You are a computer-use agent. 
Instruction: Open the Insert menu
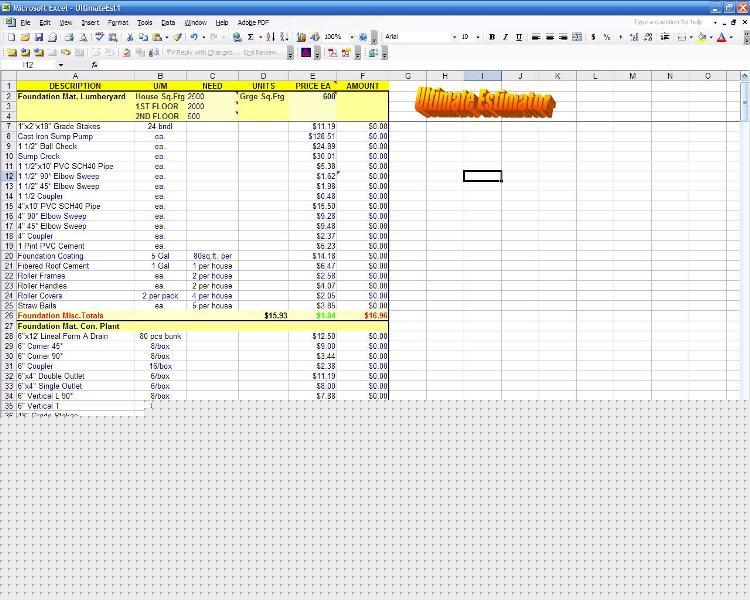pos(90,22)
